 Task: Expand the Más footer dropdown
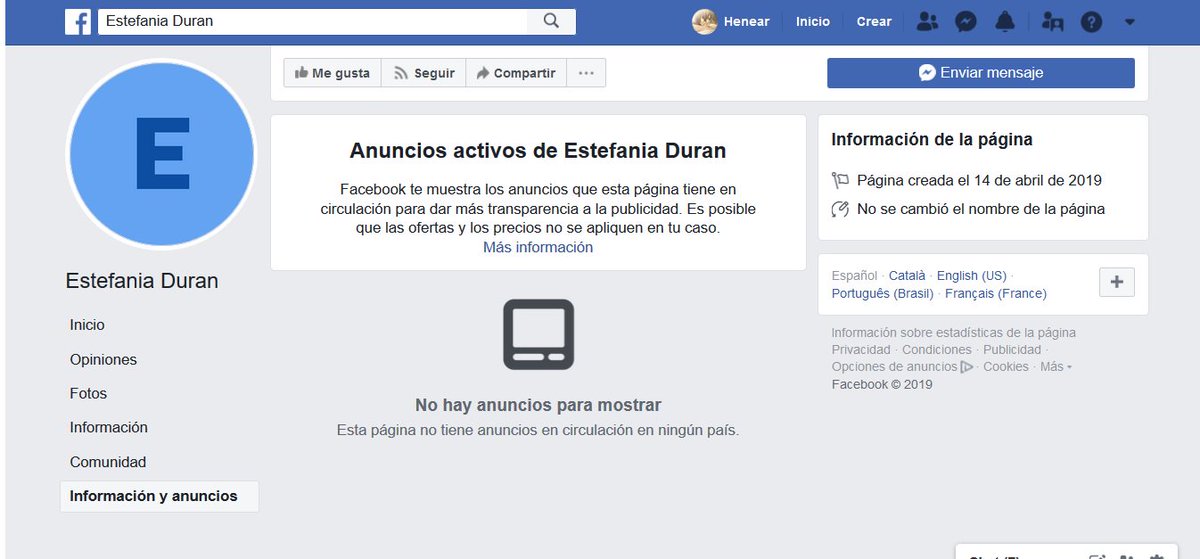pos(1055,367)
